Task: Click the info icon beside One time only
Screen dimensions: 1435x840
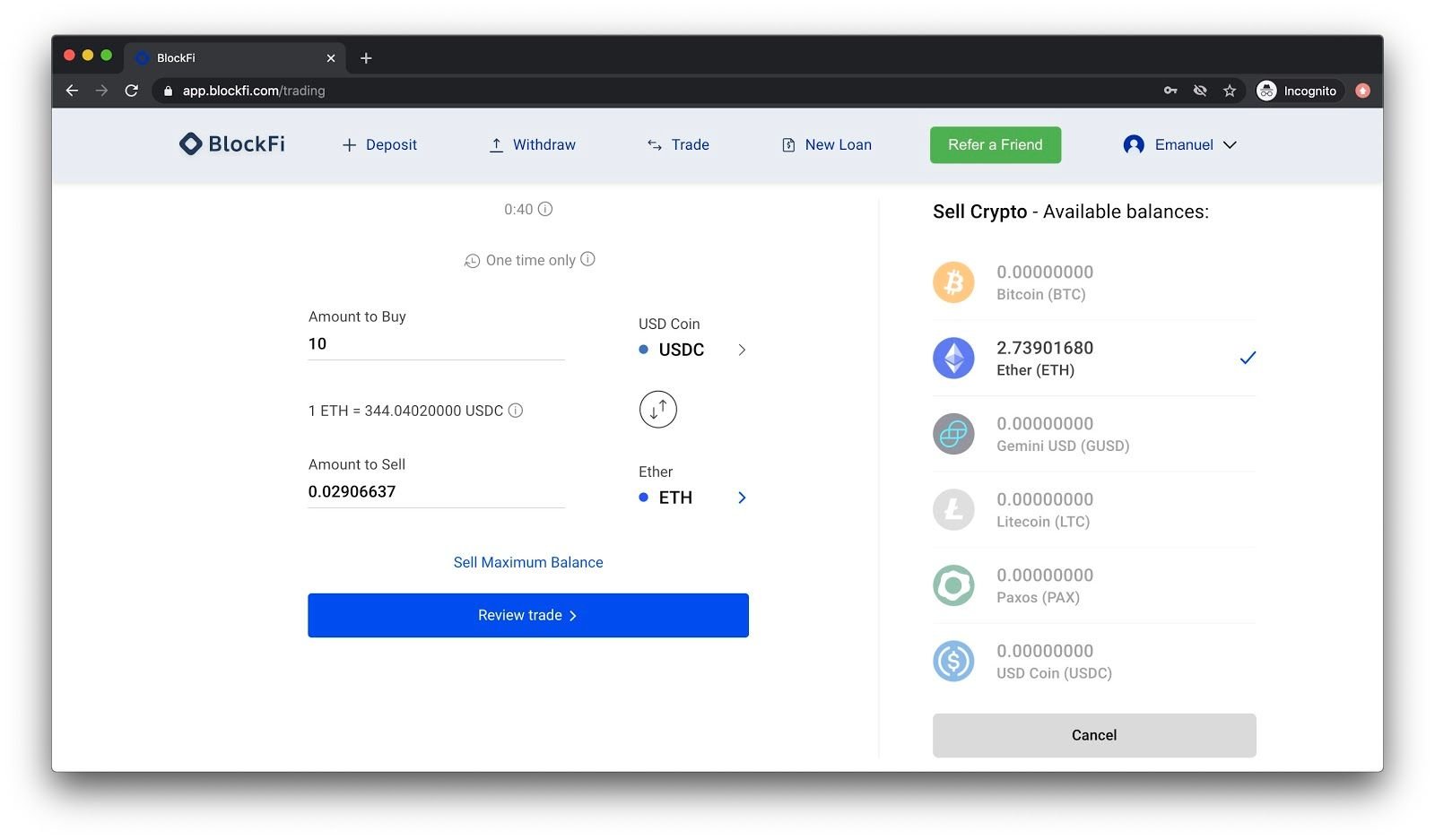Action: [x=587, y=259]
